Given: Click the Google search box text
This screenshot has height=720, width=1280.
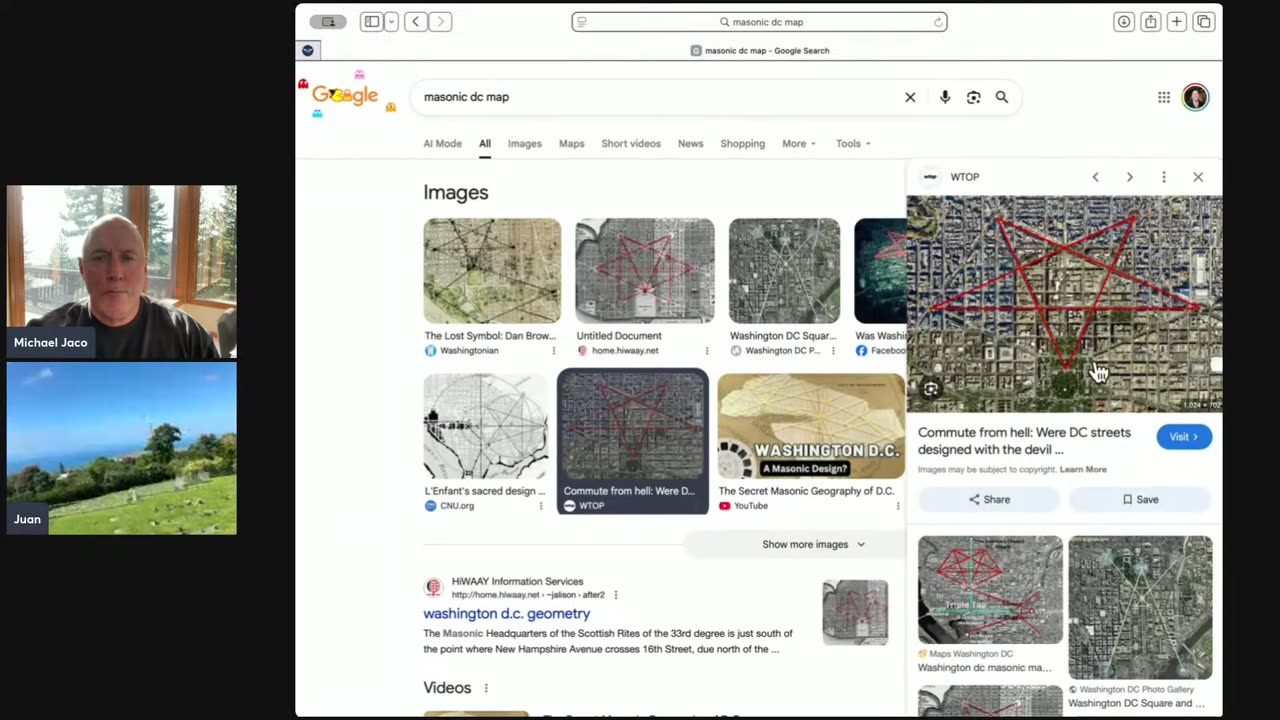Looking at the screenshot, I should [466, 97].
